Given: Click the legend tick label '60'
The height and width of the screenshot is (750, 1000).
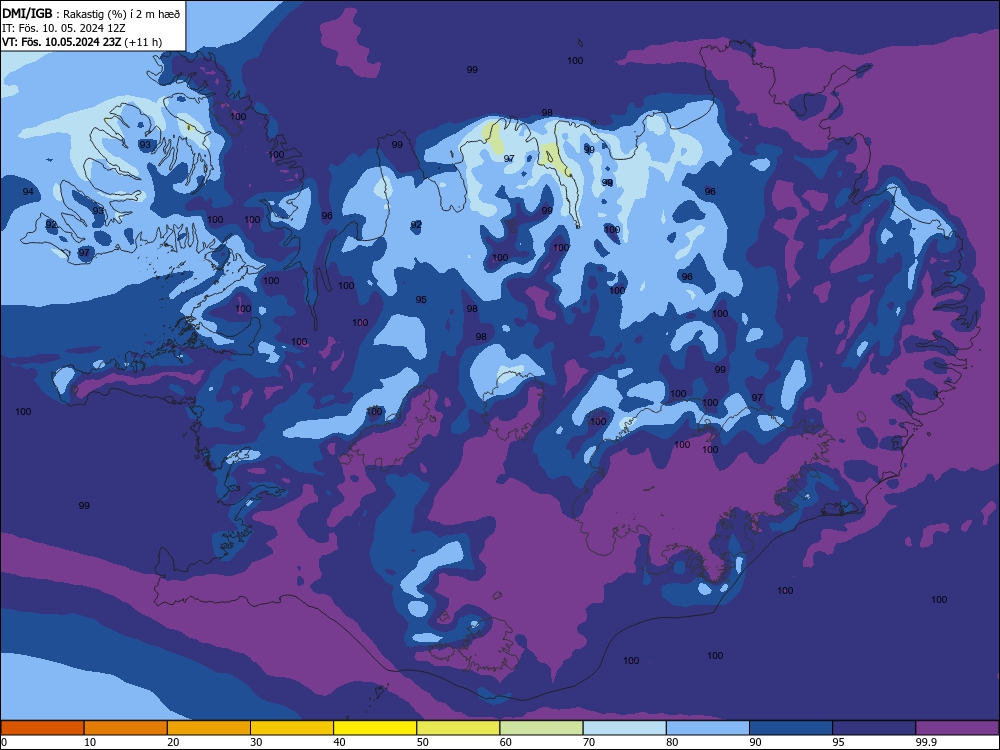Looking at the screenshot, I should 506,742.
